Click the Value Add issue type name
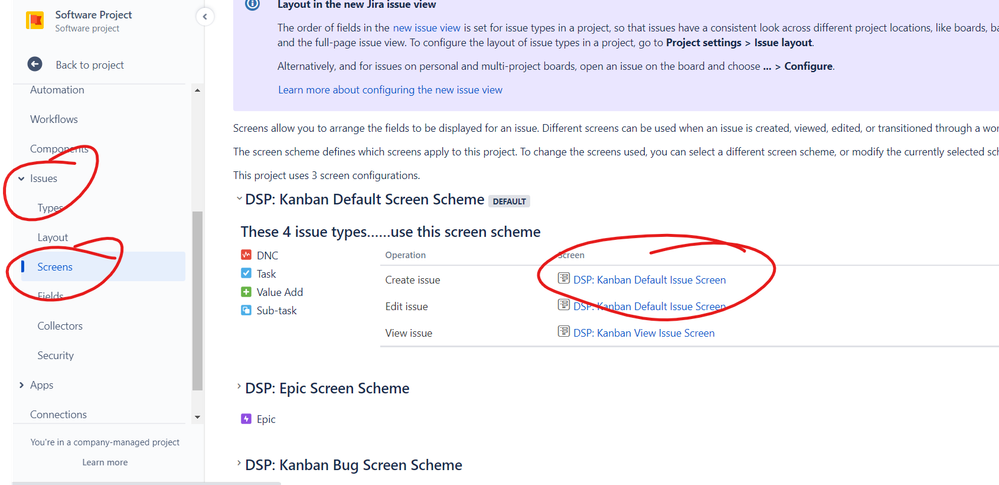This screenshot has width=999, height=485. click(280, 292)
